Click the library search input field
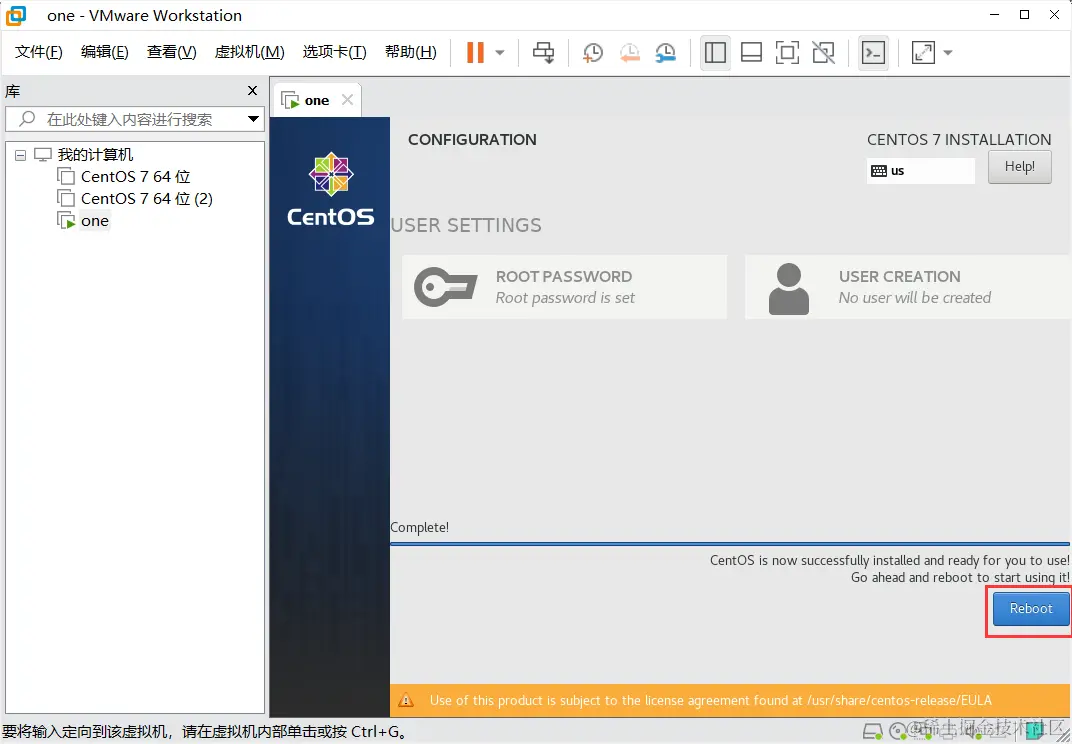This screenshot has width=1072, height=744. 135,119
